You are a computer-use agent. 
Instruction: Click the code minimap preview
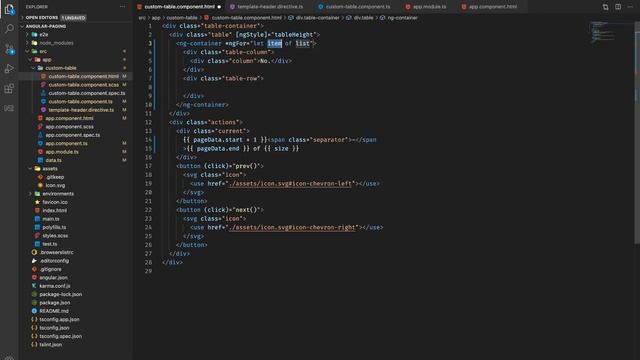pyautogui.click(x=604, y=33)
